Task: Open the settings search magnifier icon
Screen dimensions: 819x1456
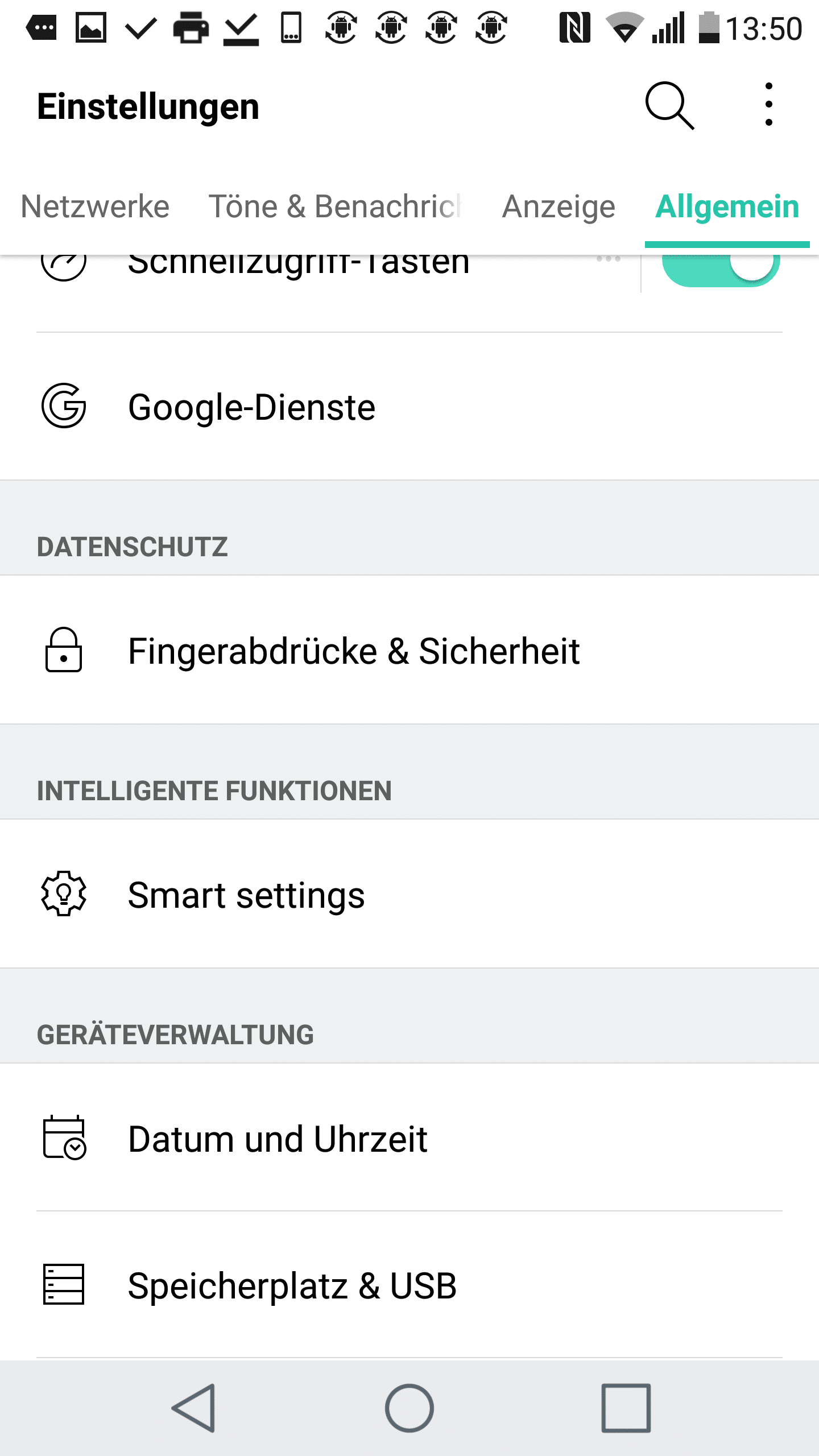Action: (x=669, y=106)
